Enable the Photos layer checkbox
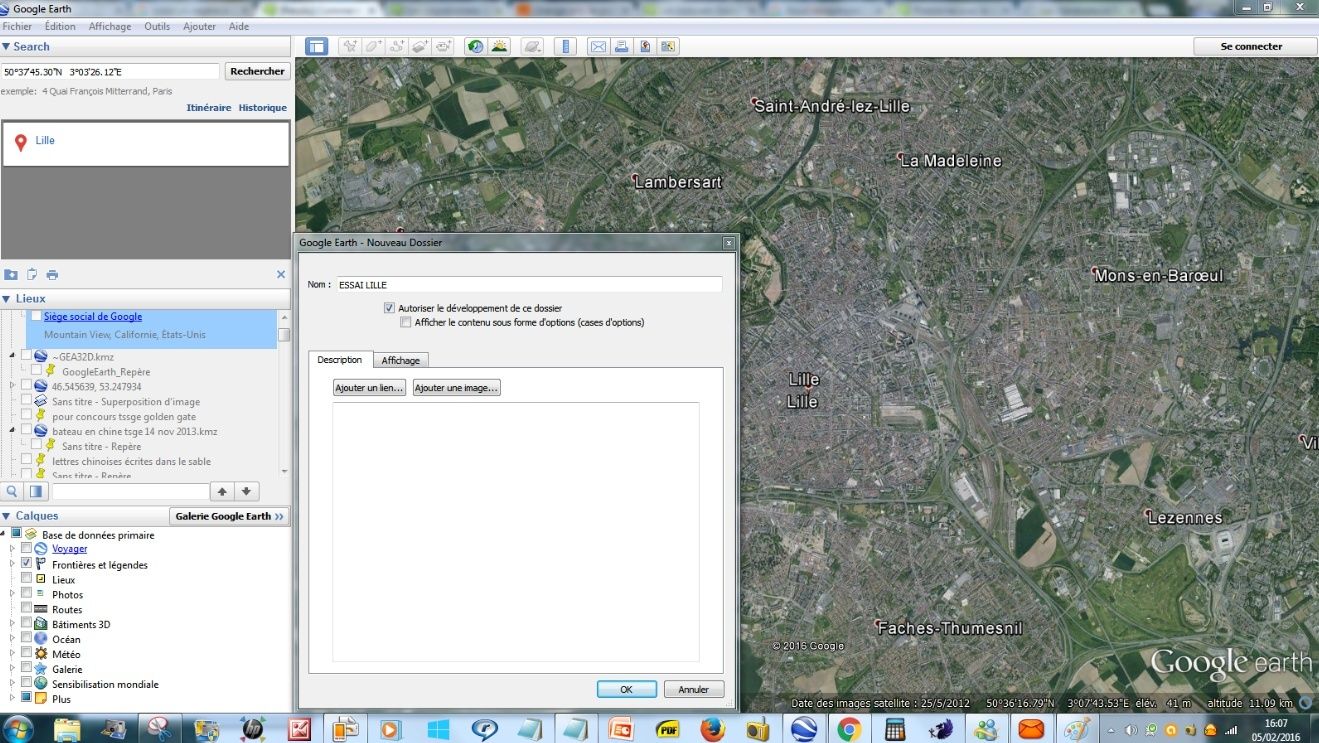 click(26, 594)
